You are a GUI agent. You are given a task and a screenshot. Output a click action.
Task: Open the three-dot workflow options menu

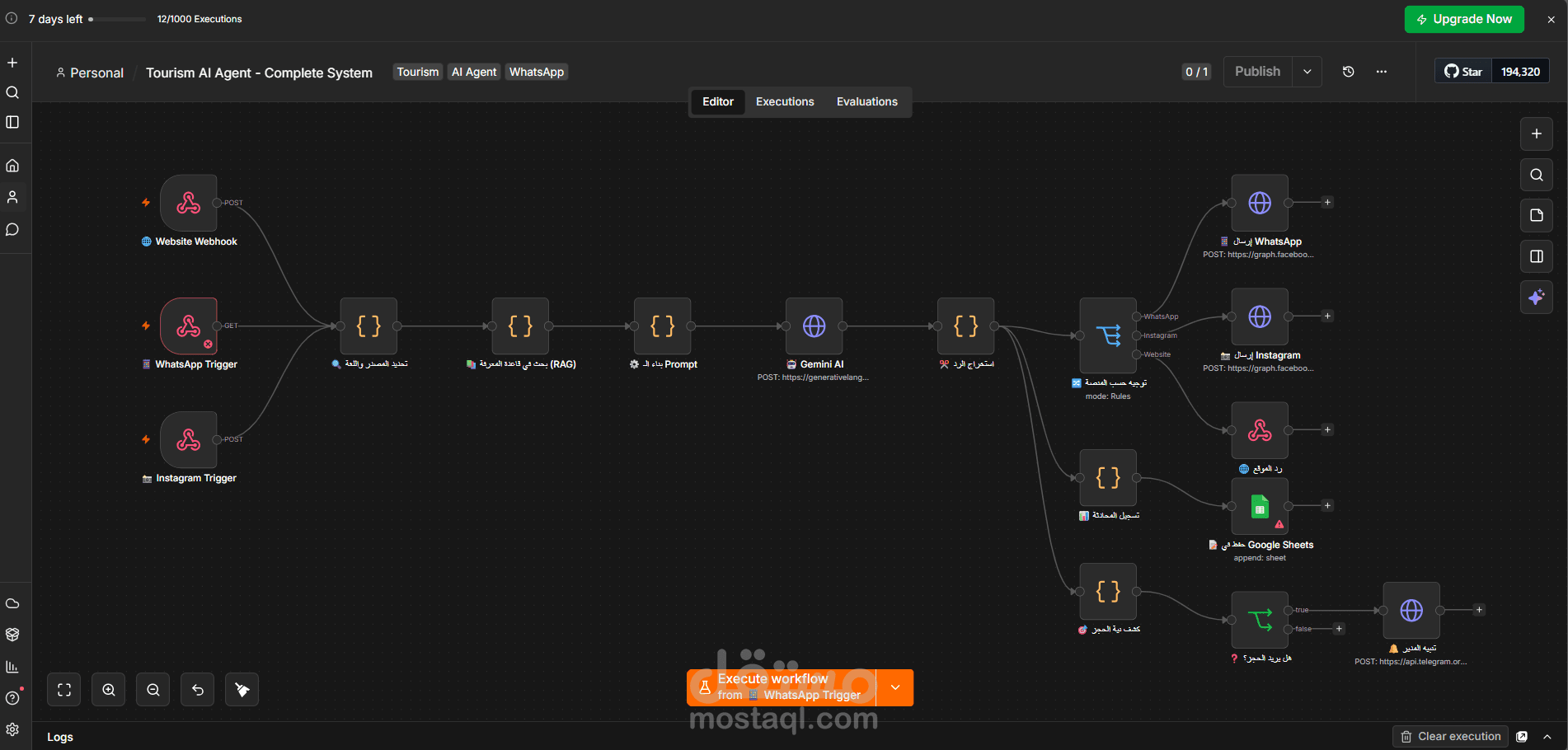coord(1382,72)
